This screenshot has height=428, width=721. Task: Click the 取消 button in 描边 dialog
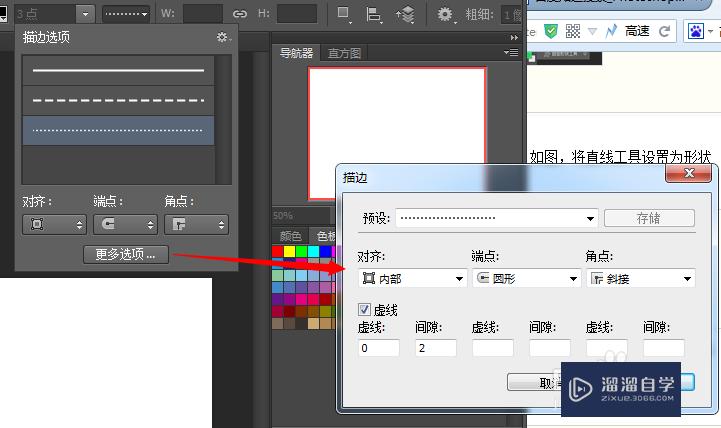(x=534, y=382)
